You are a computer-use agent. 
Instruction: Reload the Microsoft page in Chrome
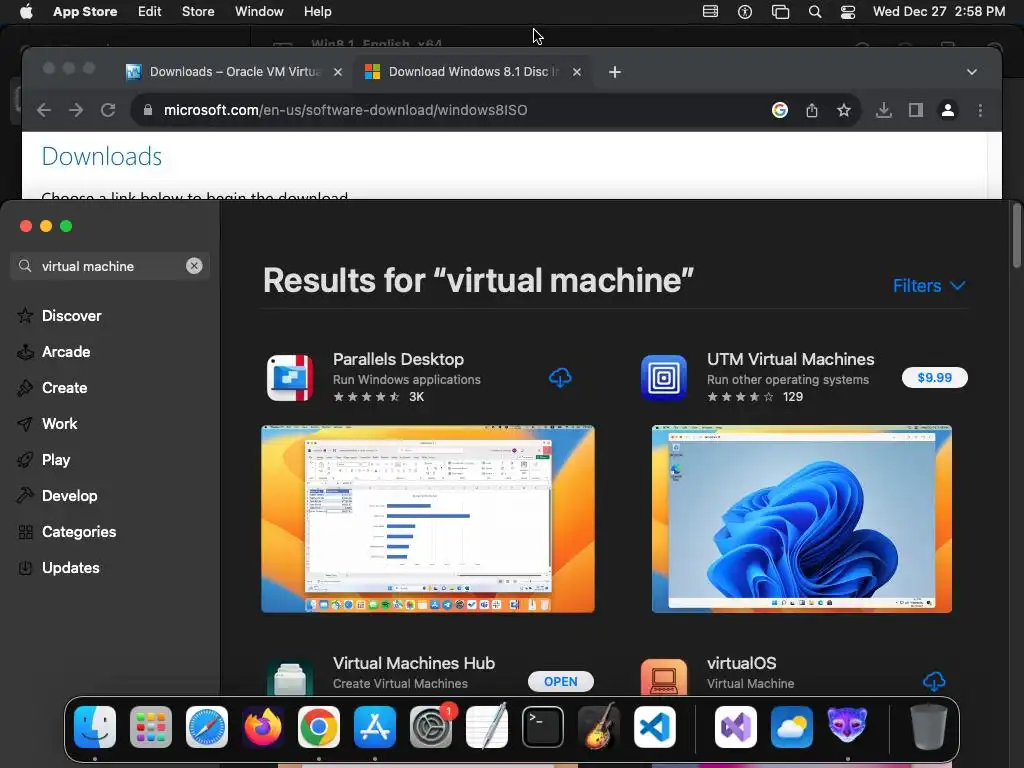coord(108,110)
